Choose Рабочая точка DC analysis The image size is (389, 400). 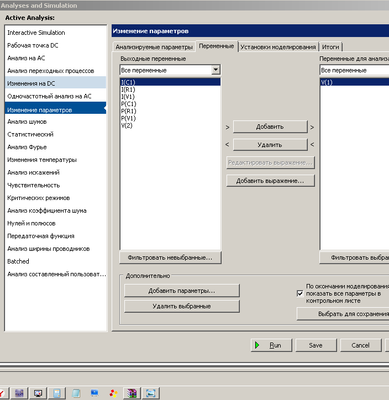56,45
